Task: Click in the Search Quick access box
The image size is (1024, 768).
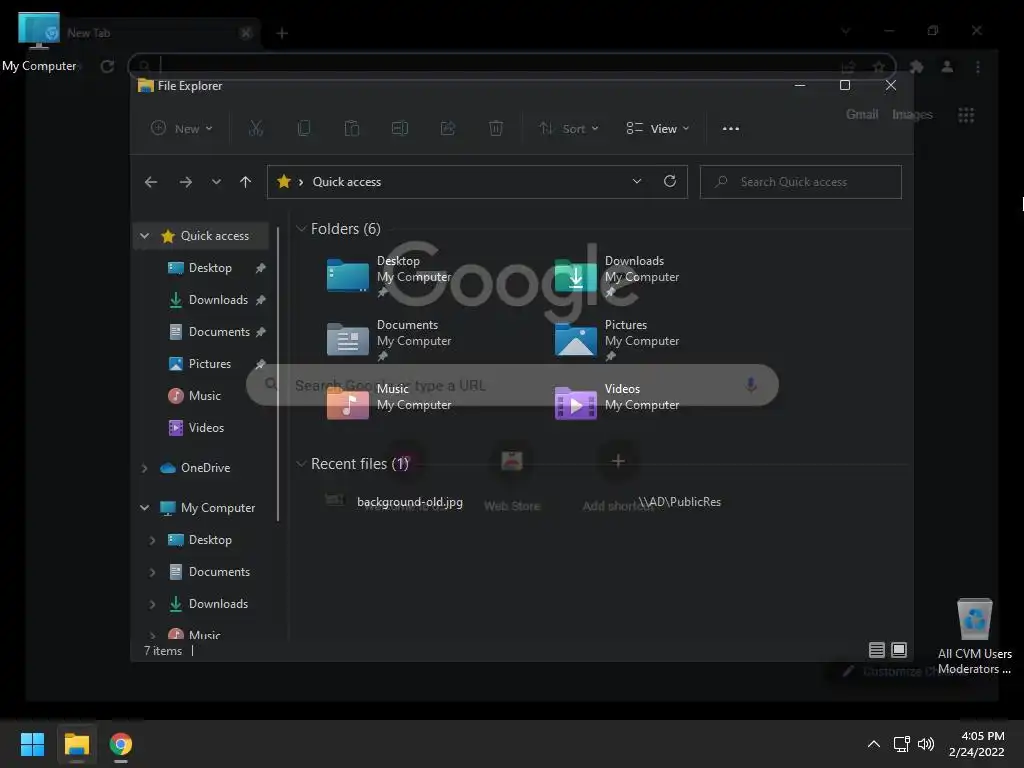Action: (801, 182)
